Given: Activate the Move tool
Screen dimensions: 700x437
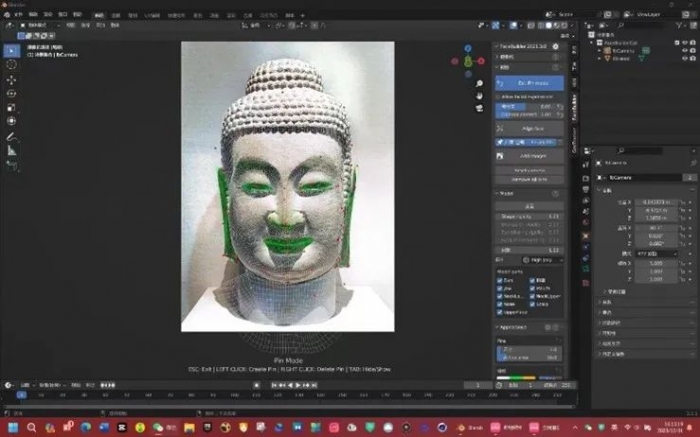Looking at the screenshot, I should tap(12, 79).
